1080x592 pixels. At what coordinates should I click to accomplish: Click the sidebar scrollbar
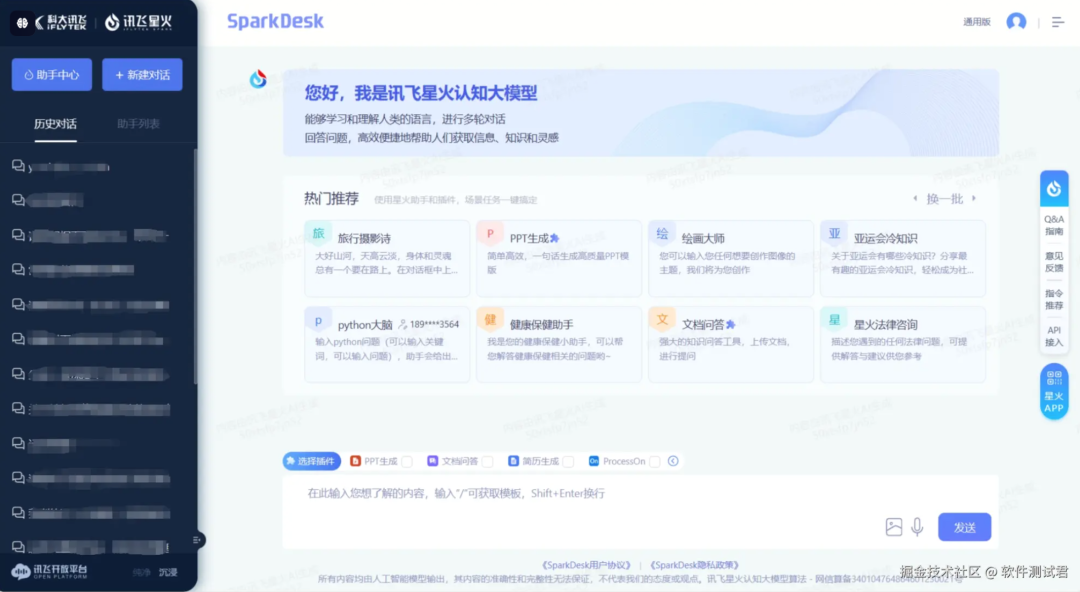(x=195, y=265)
